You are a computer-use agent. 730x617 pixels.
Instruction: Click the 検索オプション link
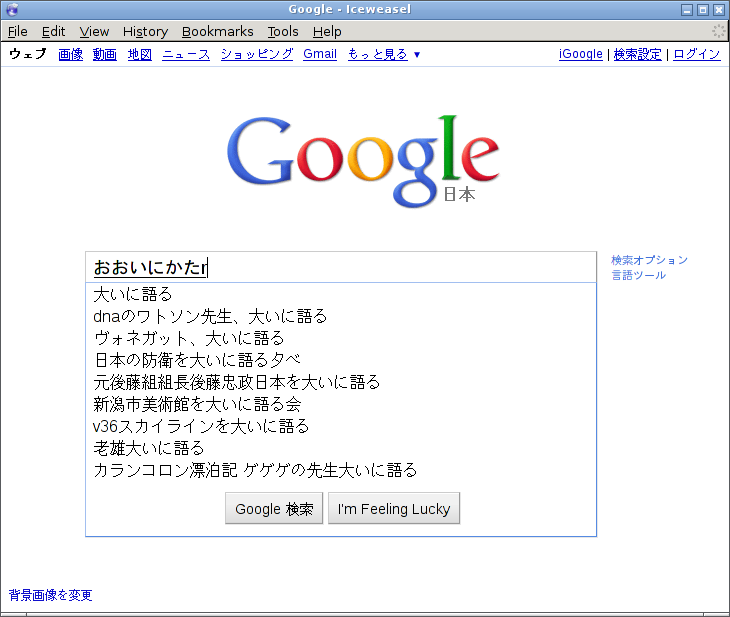pyautogui.click(x=649, y=260)
